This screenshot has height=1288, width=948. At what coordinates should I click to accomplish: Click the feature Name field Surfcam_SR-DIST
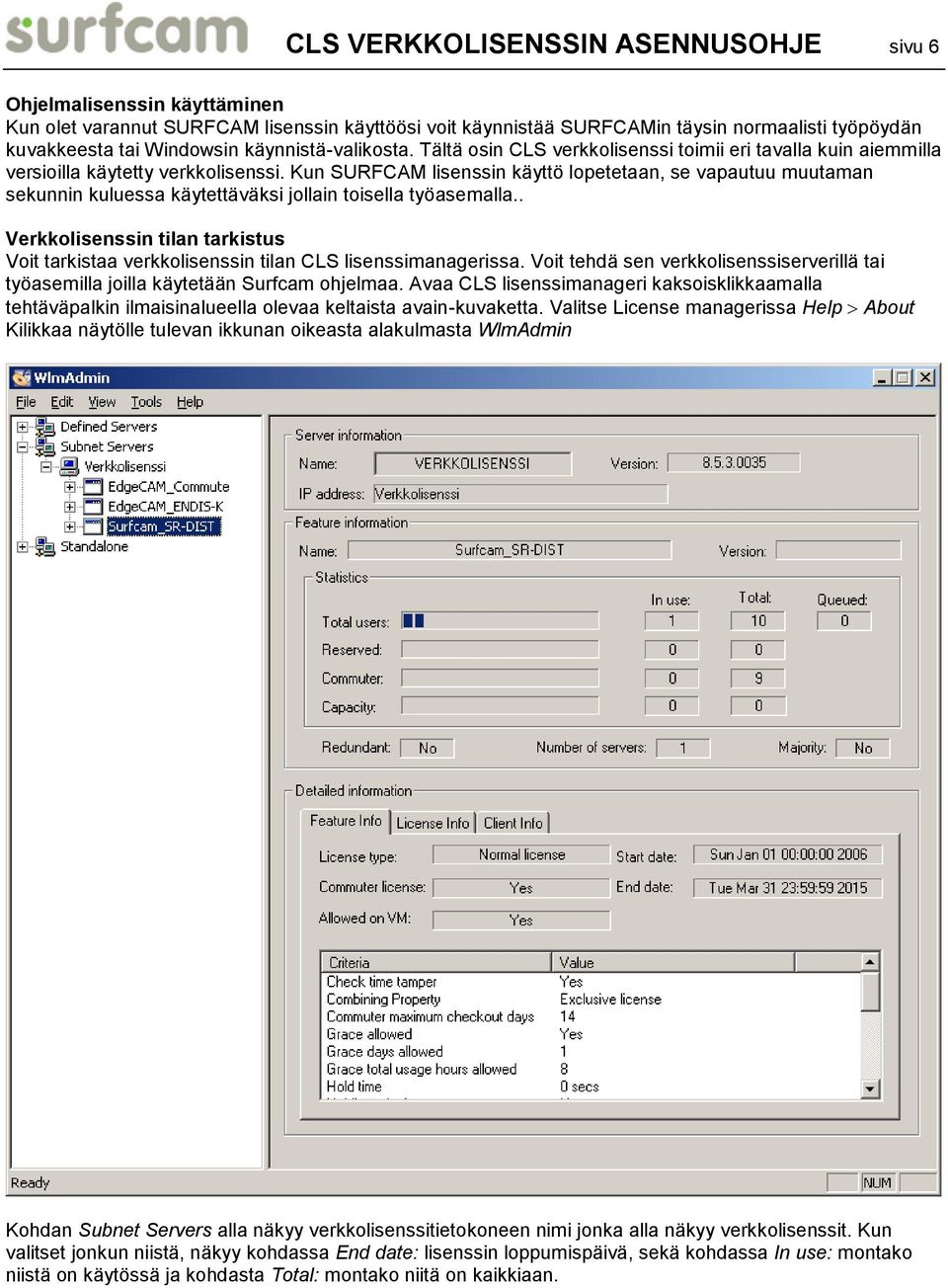[x=509, y=550]
